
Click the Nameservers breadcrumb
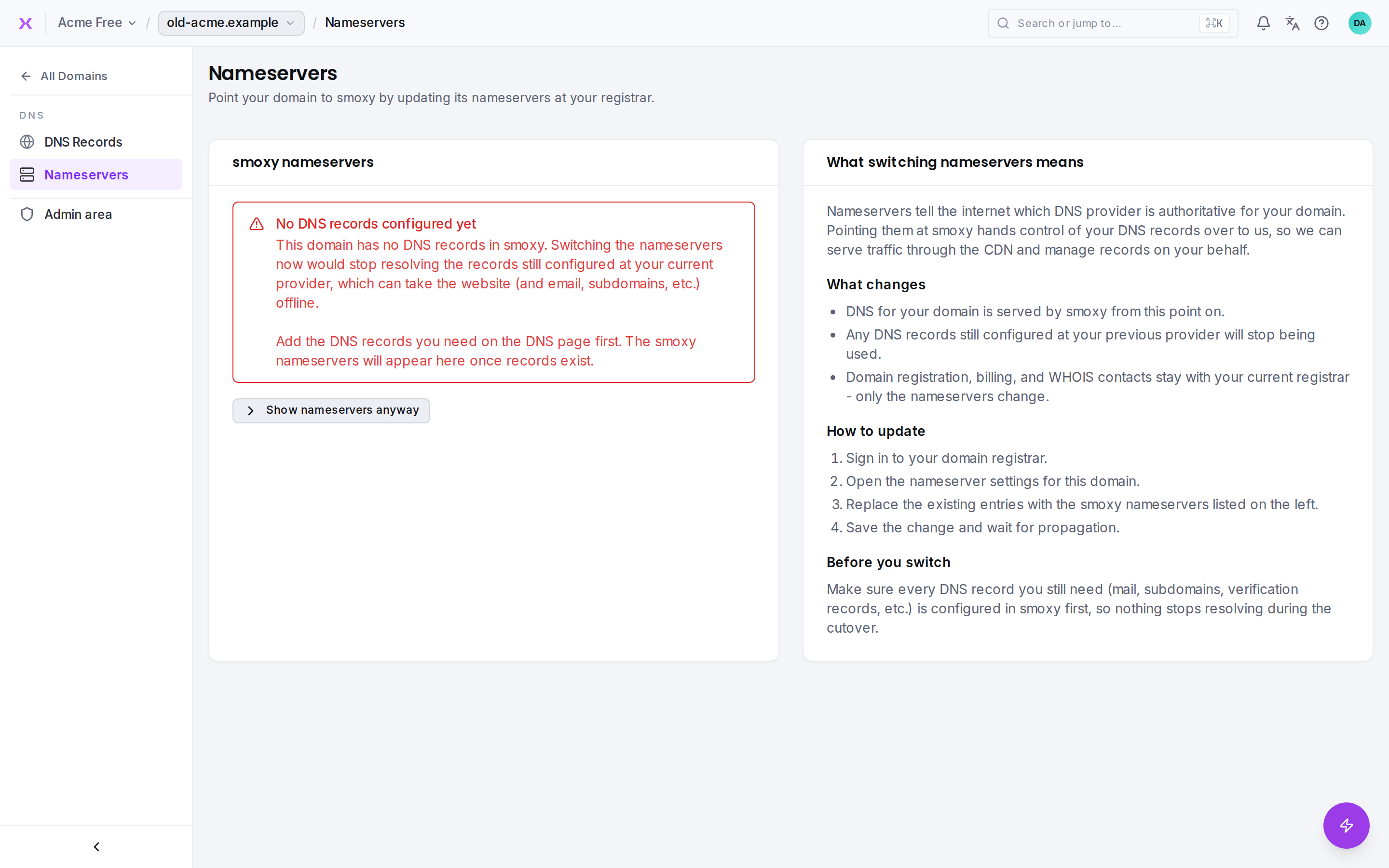[x=365, y=23]
